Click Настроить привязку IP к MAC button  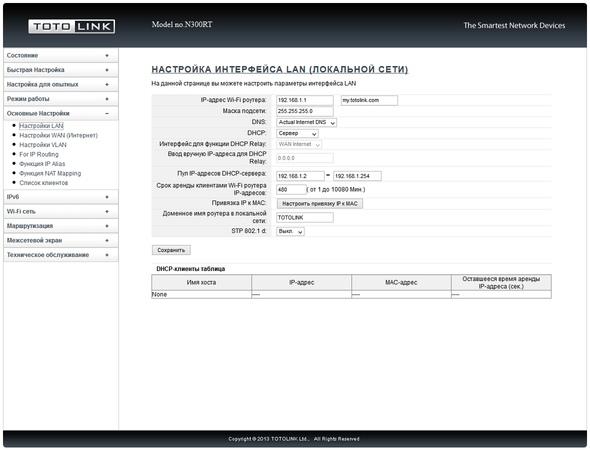point(320,204)
